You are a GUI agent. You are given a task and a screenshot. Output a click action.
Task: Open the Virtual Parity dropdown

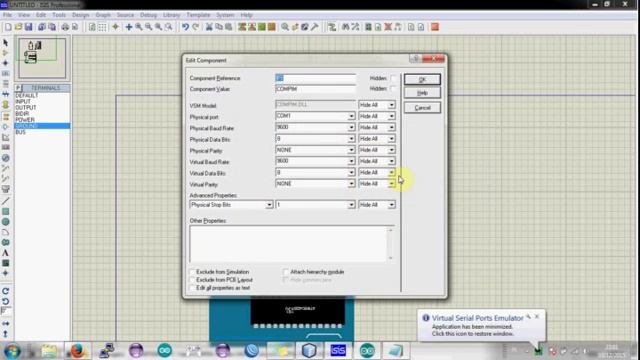tap(351, 184)
